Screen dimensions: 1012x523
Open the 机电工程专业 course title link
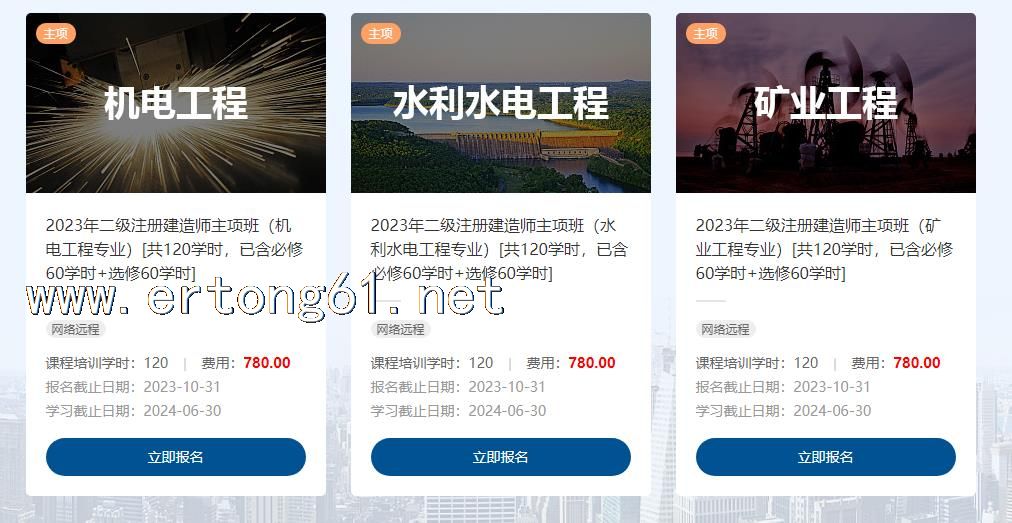(x=174, y=249)
